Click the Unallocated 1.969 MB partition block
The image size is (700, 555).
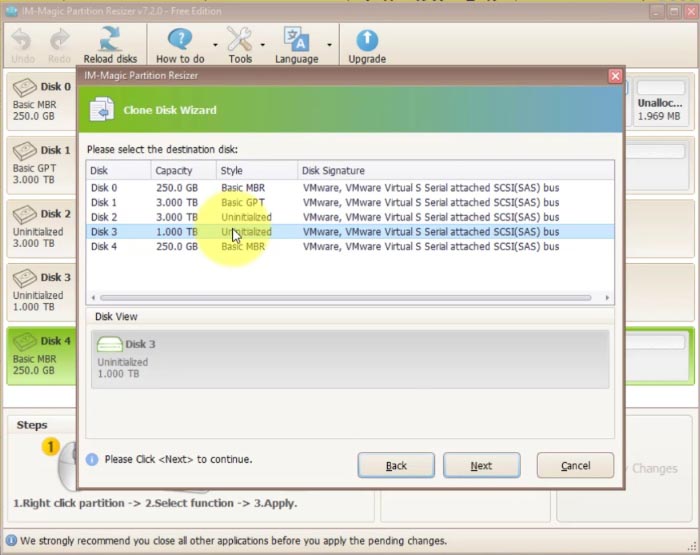click(x=660, y=103)
